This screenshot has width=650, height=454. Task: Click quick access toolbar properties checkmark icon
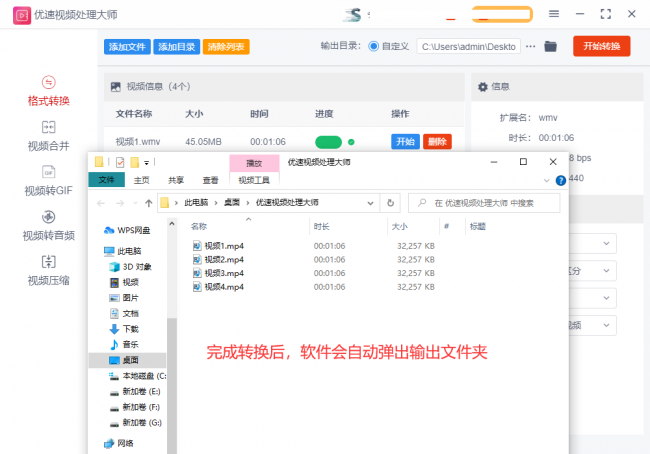point(120,162)
